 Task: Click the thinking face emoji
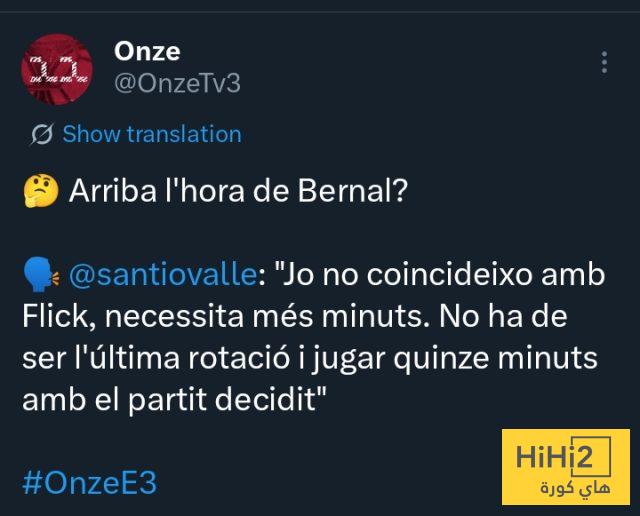[x=38, y=191]
